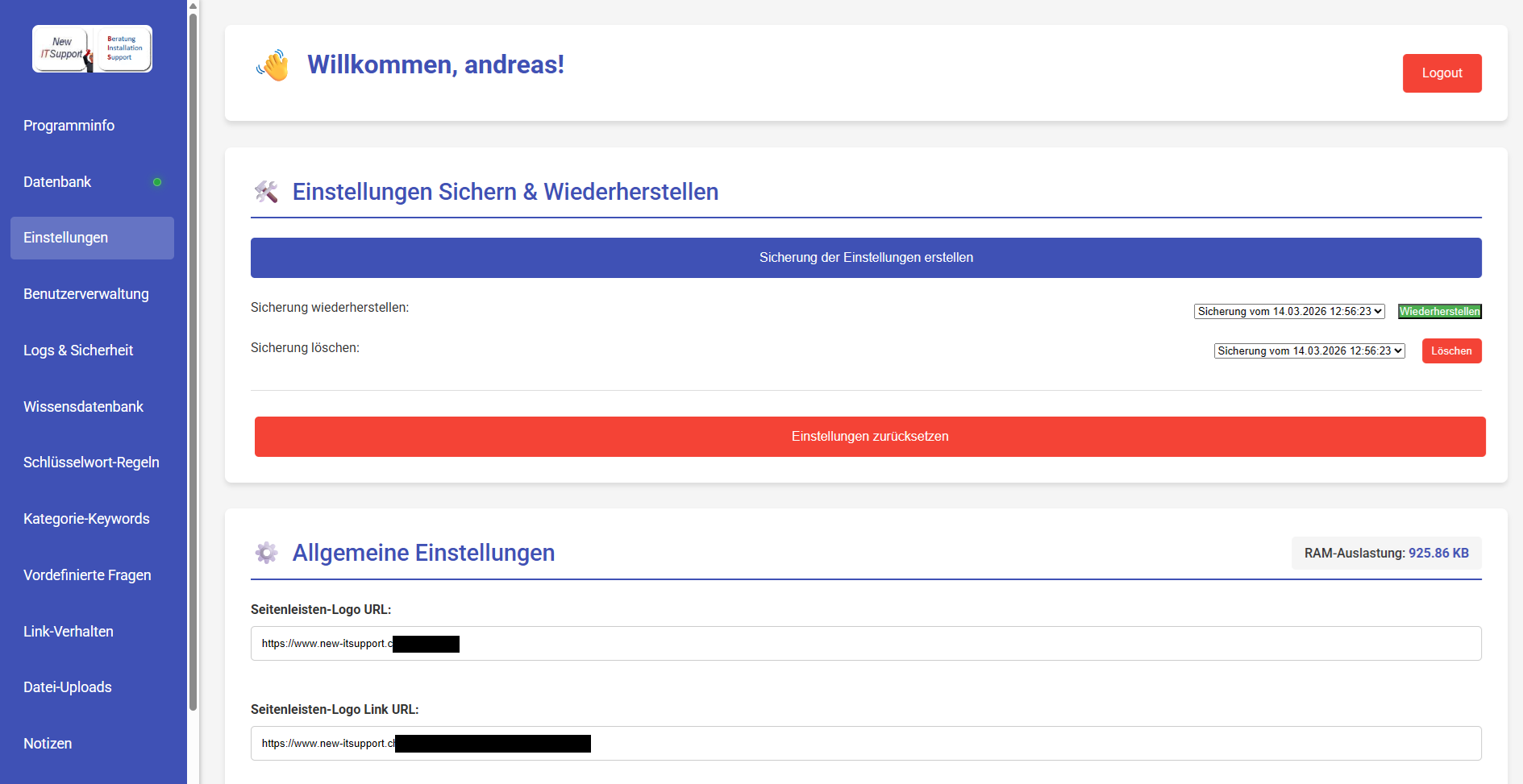1523x784 pixels.
Task: Click the gear icon beside Allgemeine Einstellungen
Action: [x=266, y=553]
